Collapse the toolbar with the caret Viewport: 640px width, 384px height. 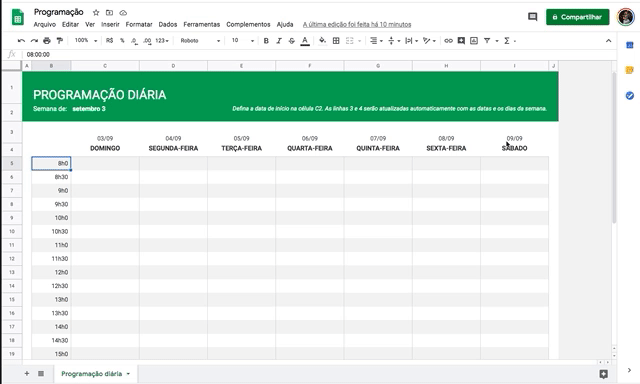coord(608,41)
